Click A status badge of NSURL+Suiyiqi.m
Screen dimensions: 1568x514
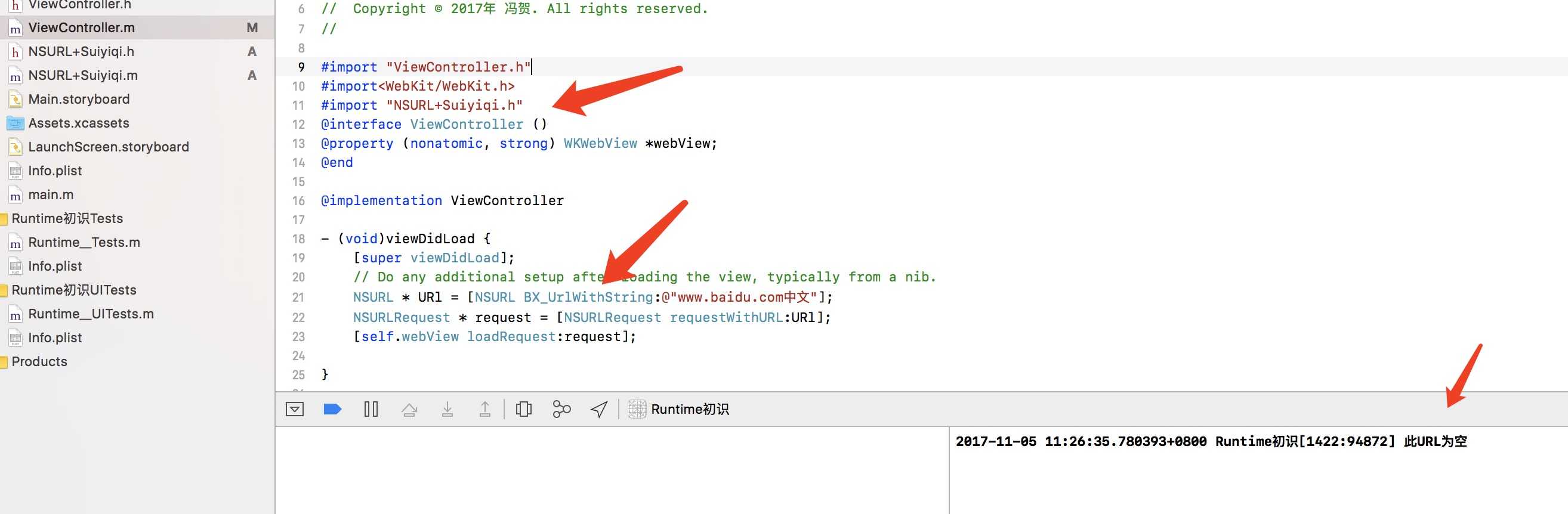[252, 75]
